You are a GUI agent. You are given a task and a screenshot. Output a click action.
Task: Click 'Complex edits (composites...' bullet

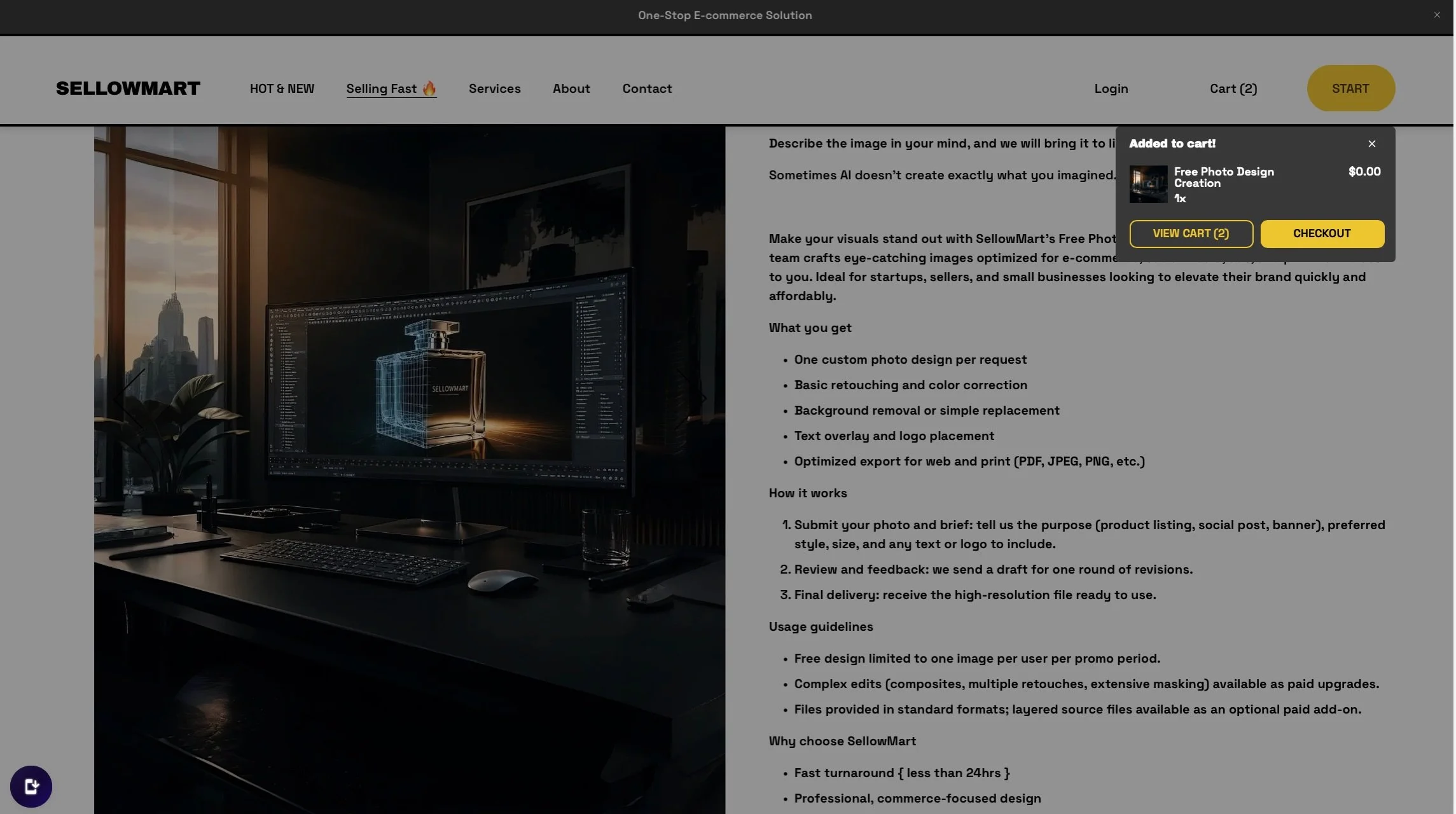(1086, 684)
